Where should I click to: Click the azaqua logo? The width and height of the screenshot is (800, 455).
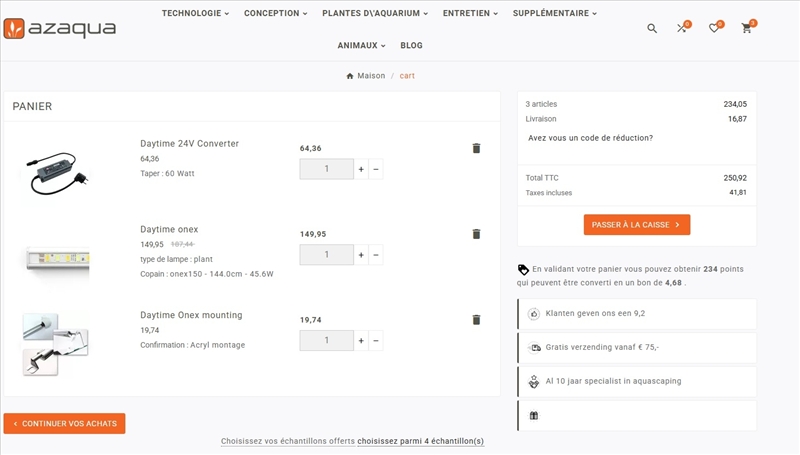pos(60,29)
